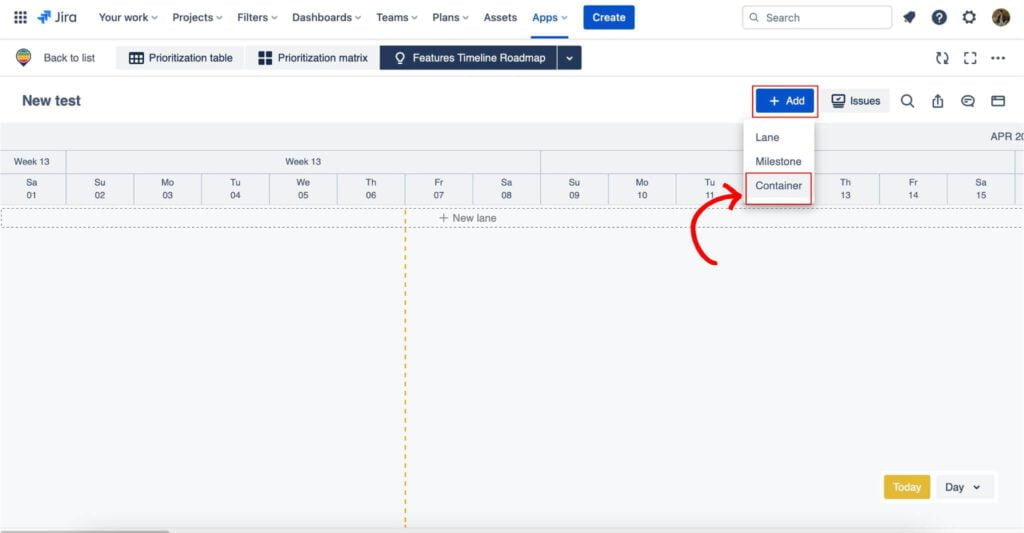
Task: Click the roadmap search magnifier icon
Action: pos(907,101)
